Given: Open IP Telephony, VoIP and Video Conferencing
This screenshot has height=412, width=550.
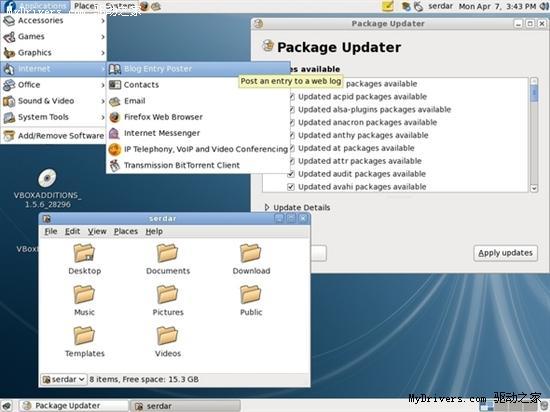Looking at the screenshot, I should 198,149.
